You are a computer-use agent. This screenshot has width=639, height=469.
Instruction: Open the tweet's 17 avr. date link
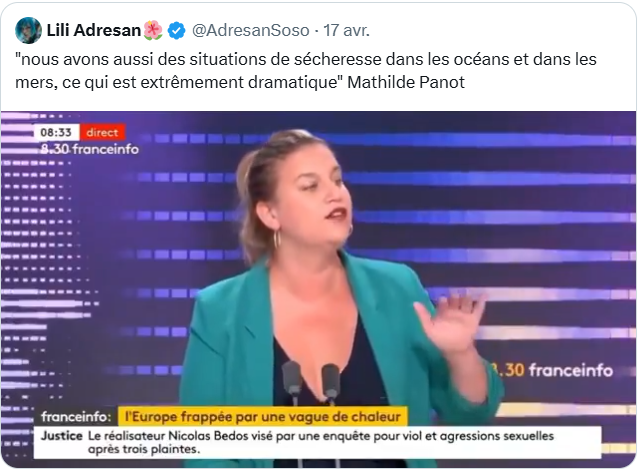[346, 31]
